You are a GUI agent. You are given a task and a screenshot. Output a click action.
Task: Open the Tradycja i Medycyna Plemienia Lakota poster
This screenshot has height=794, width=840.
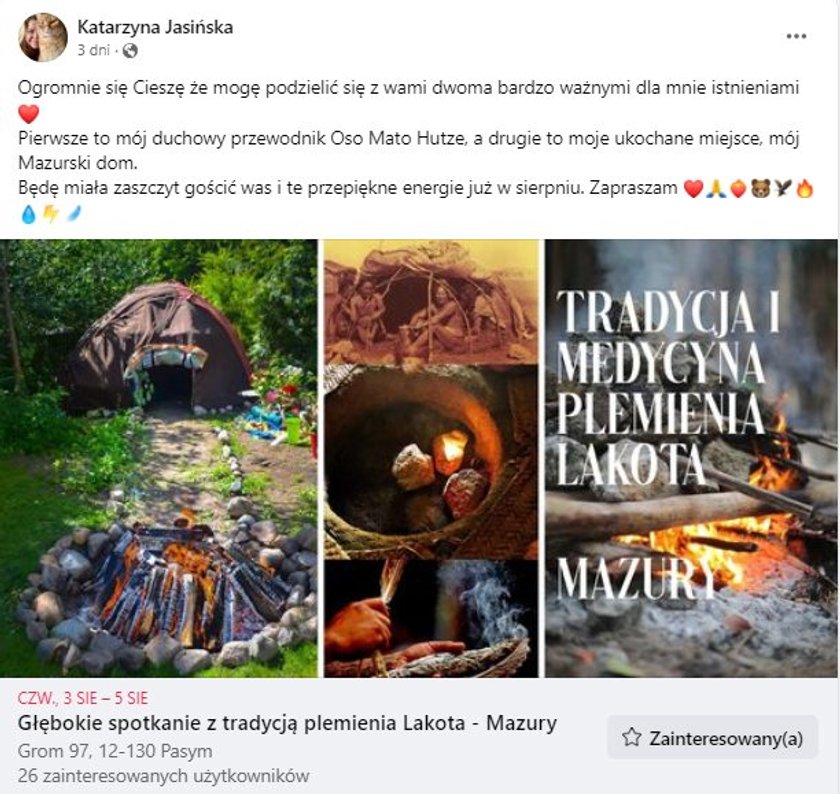tap(692, 458)
